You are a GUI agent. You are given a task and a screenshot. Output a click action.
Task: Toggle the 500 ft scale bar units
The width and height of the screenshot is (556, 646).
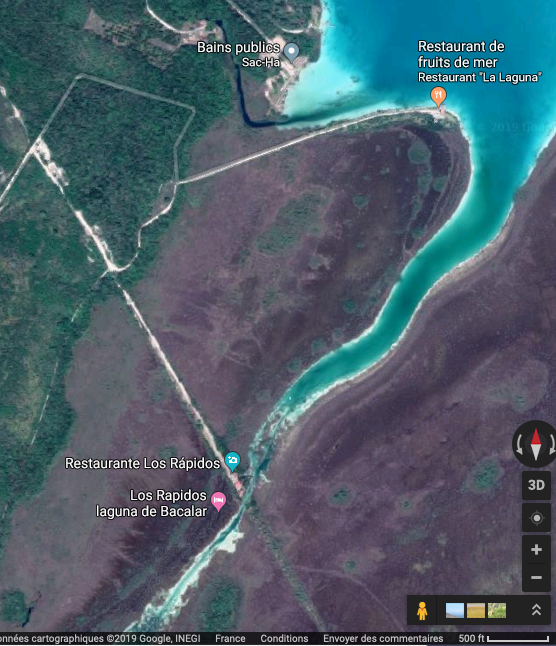[504, 639]
